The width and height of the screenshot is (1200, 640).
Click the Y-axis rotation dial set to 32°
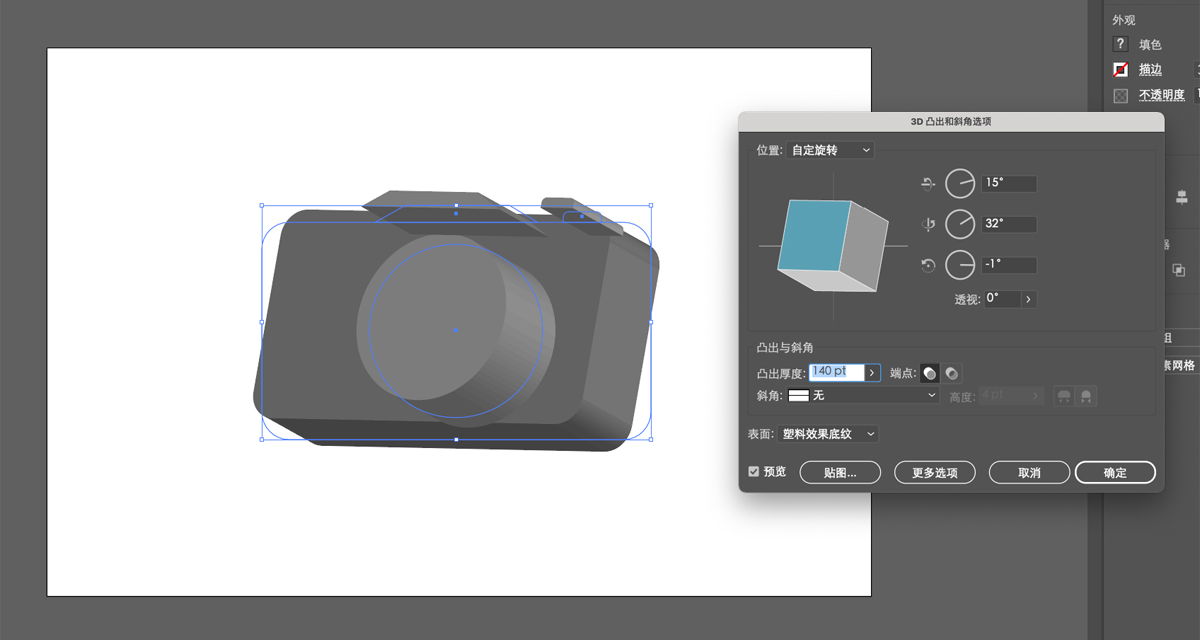click(x=959, y=223)
